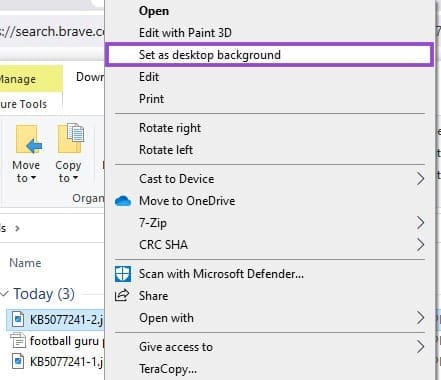Screen dimensions: 441x380
Task: Open the 7-Zip submenu
Action: tap(269, 223)
